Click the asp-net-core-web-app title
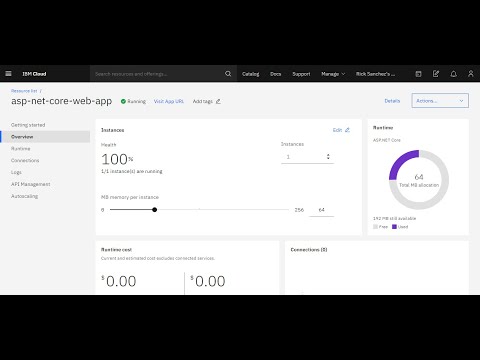Screen dimensions: 480x360 coord(62,101)
